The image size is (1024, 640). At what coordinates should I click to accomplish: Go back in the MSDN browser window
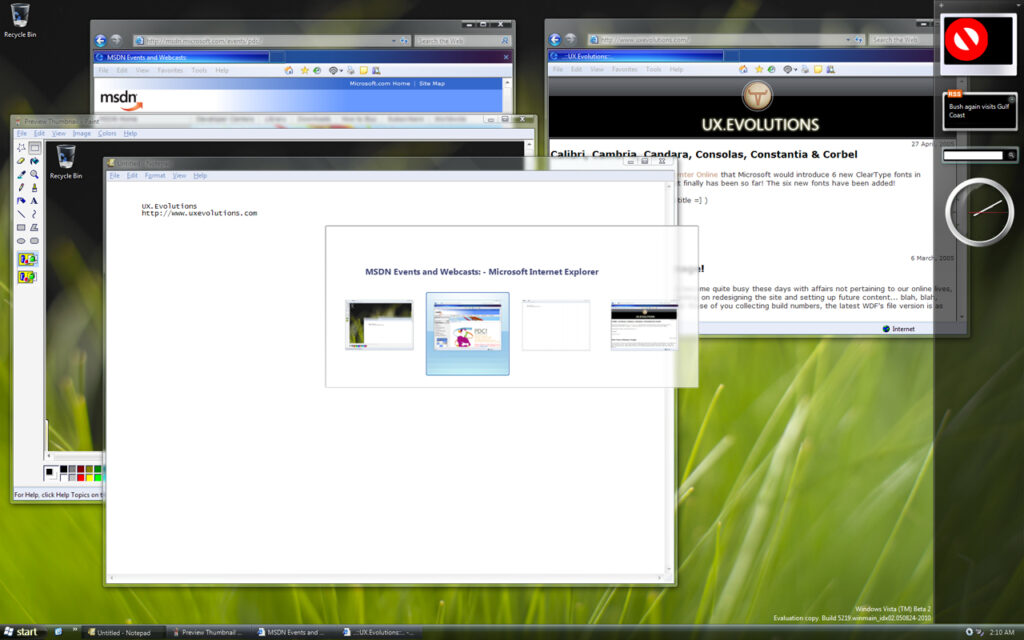[101, 40]
